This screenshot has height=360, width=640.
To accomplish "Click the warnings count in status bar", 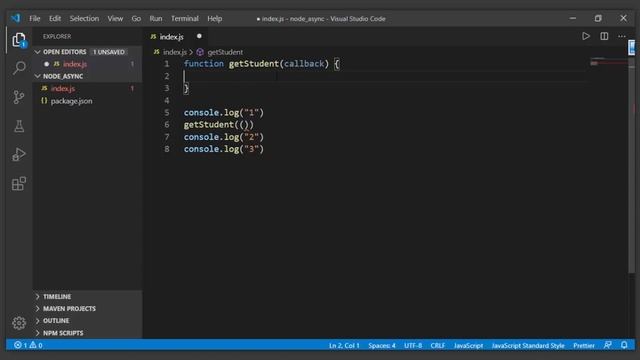I will tap(36, 345).
